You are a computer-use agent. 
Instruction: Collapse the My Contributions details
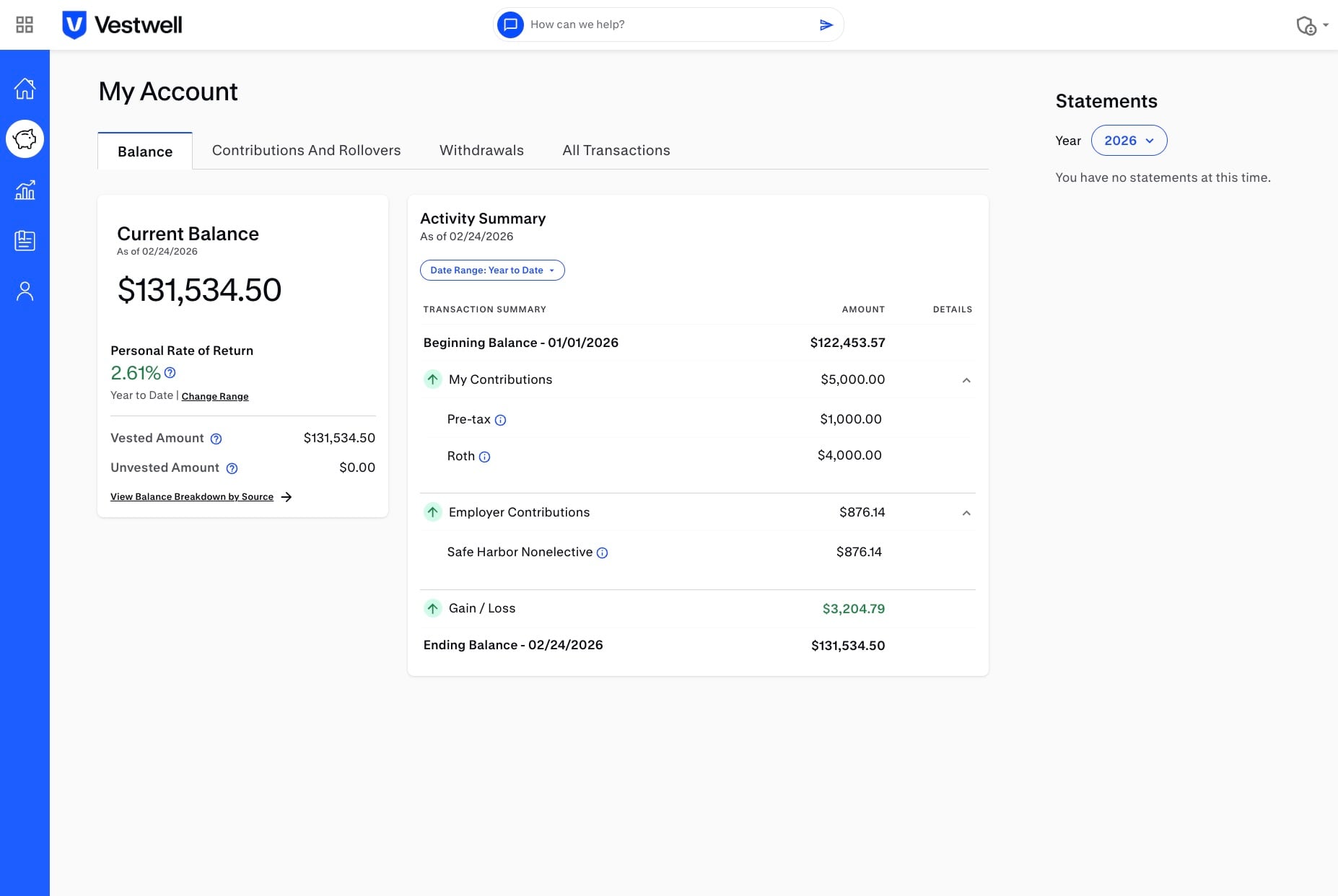coord(966,380)
